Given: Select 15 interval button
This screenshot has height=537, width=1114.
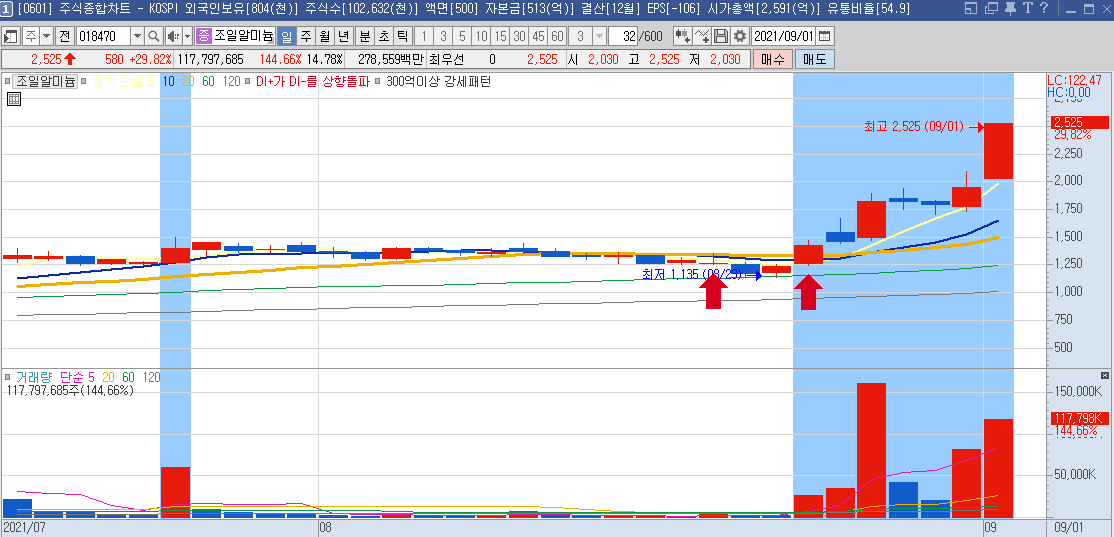Looking at the screenshot, I should point(500,36).
